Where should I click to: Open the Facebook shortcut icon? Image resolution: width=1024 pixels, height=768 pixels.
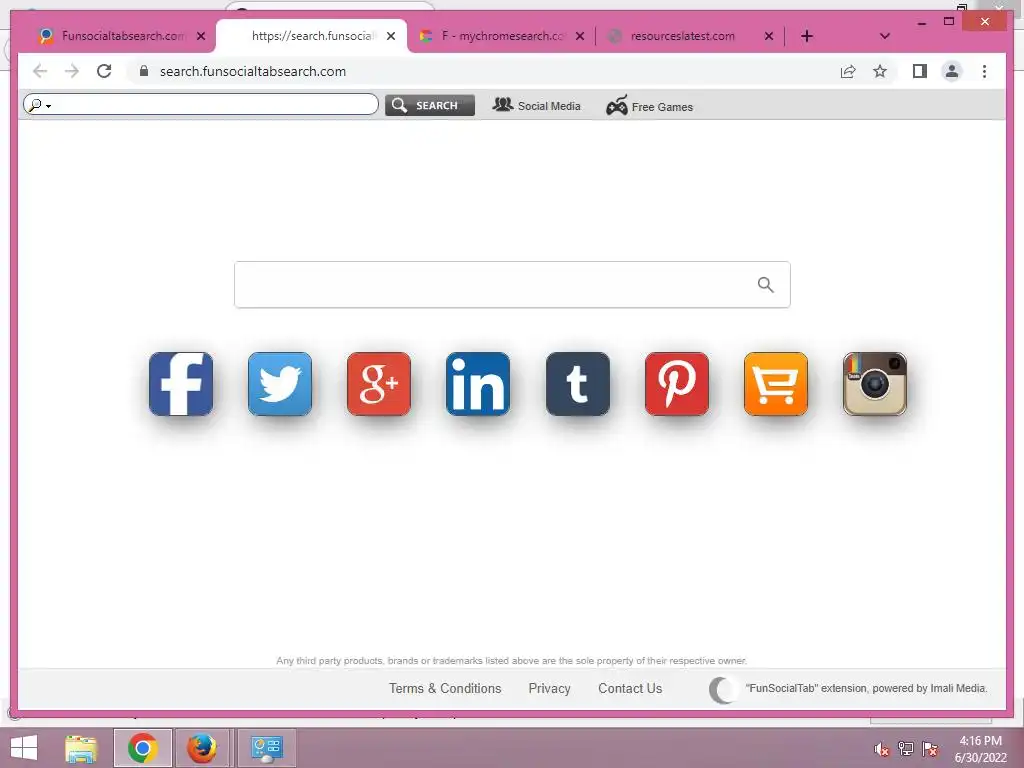point(181,384)
